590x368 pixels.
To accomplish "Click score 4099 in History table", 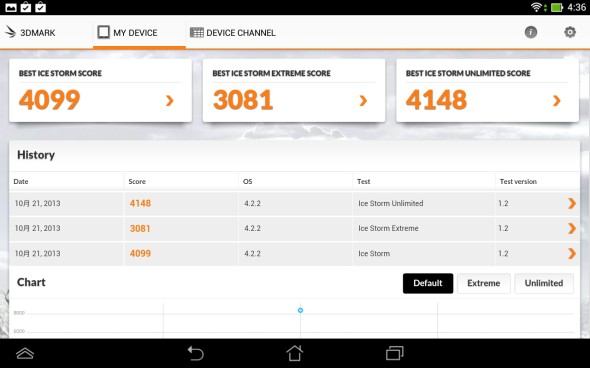I will [140, 253].
